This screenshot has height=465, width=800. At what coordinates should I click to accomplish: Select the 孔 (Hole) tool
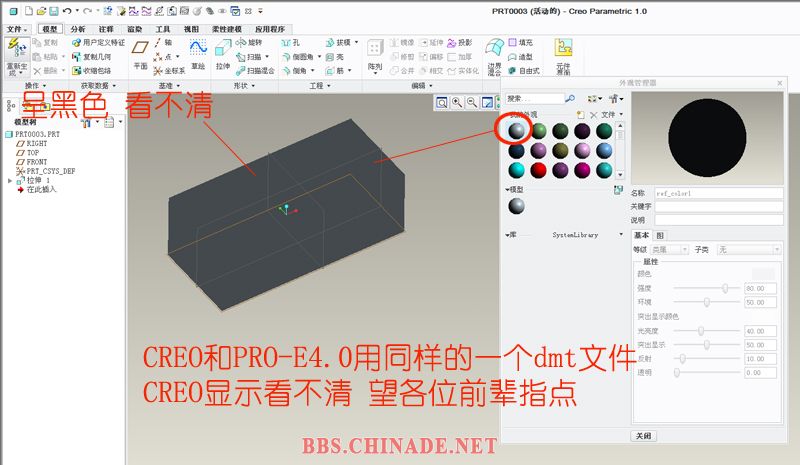click(291, 42)
